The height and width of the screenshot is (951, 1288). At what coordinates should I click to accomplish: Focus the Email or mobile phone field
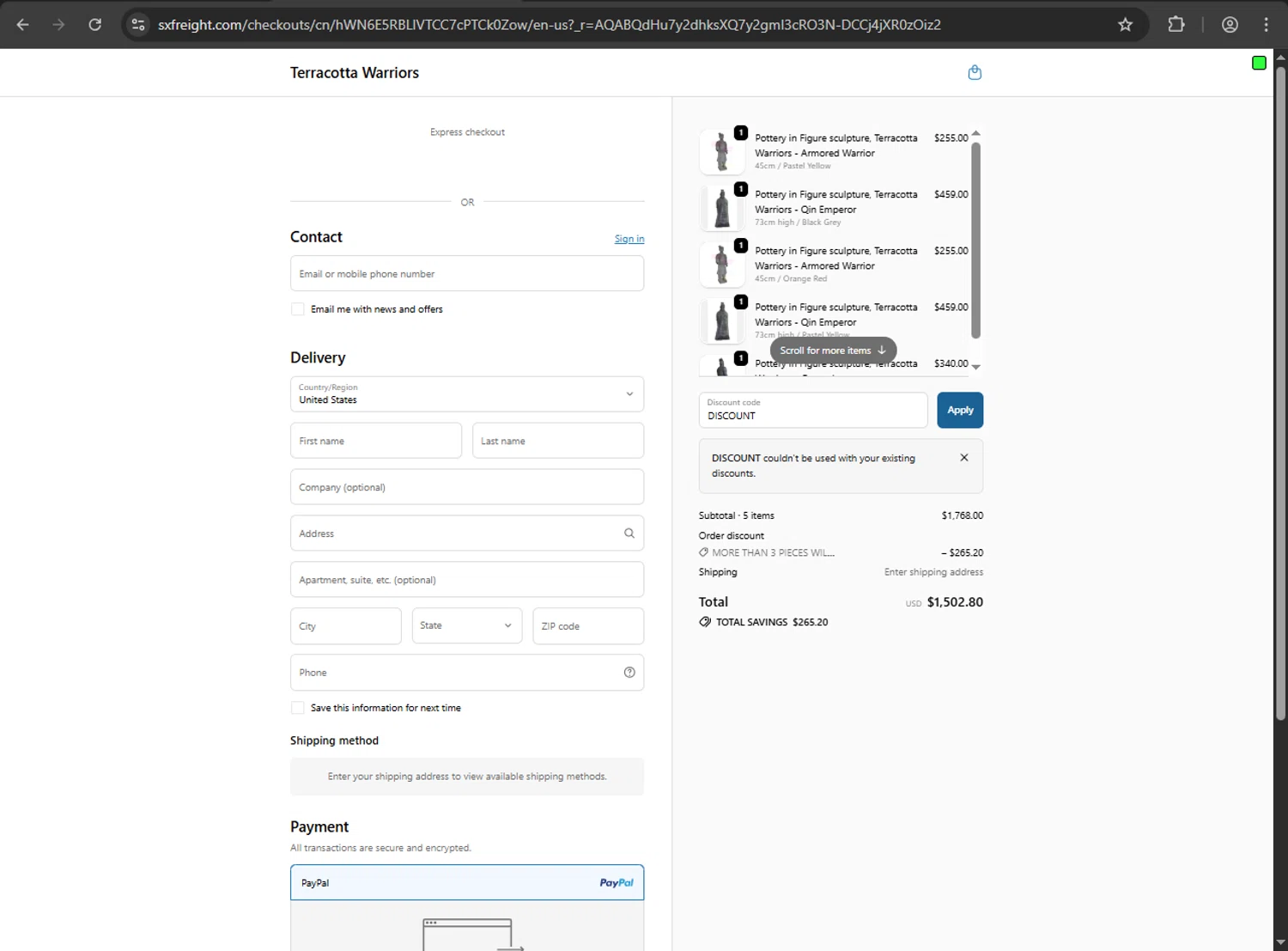(467, 274)
